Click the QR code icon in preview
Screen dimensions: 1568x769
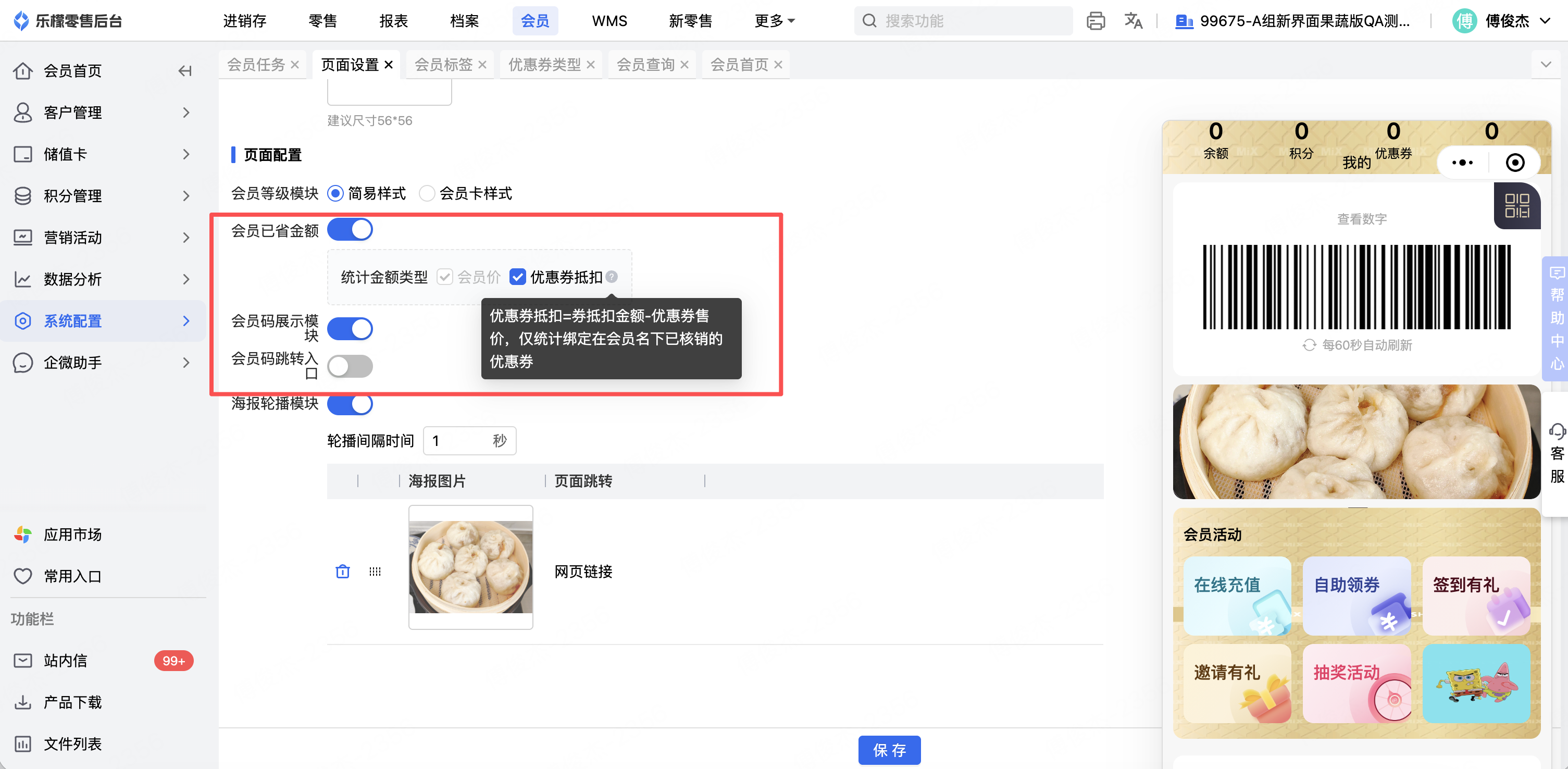(x=1516, y=206)
